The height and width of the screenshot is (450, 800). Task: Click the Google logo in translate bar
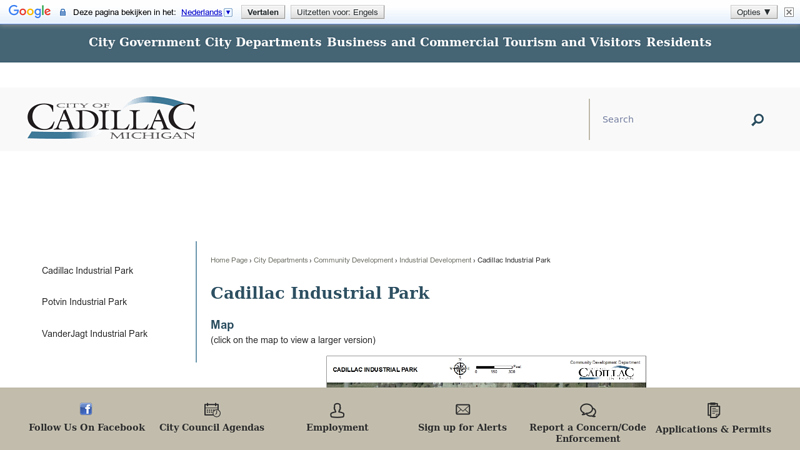[x=30, y=11]
